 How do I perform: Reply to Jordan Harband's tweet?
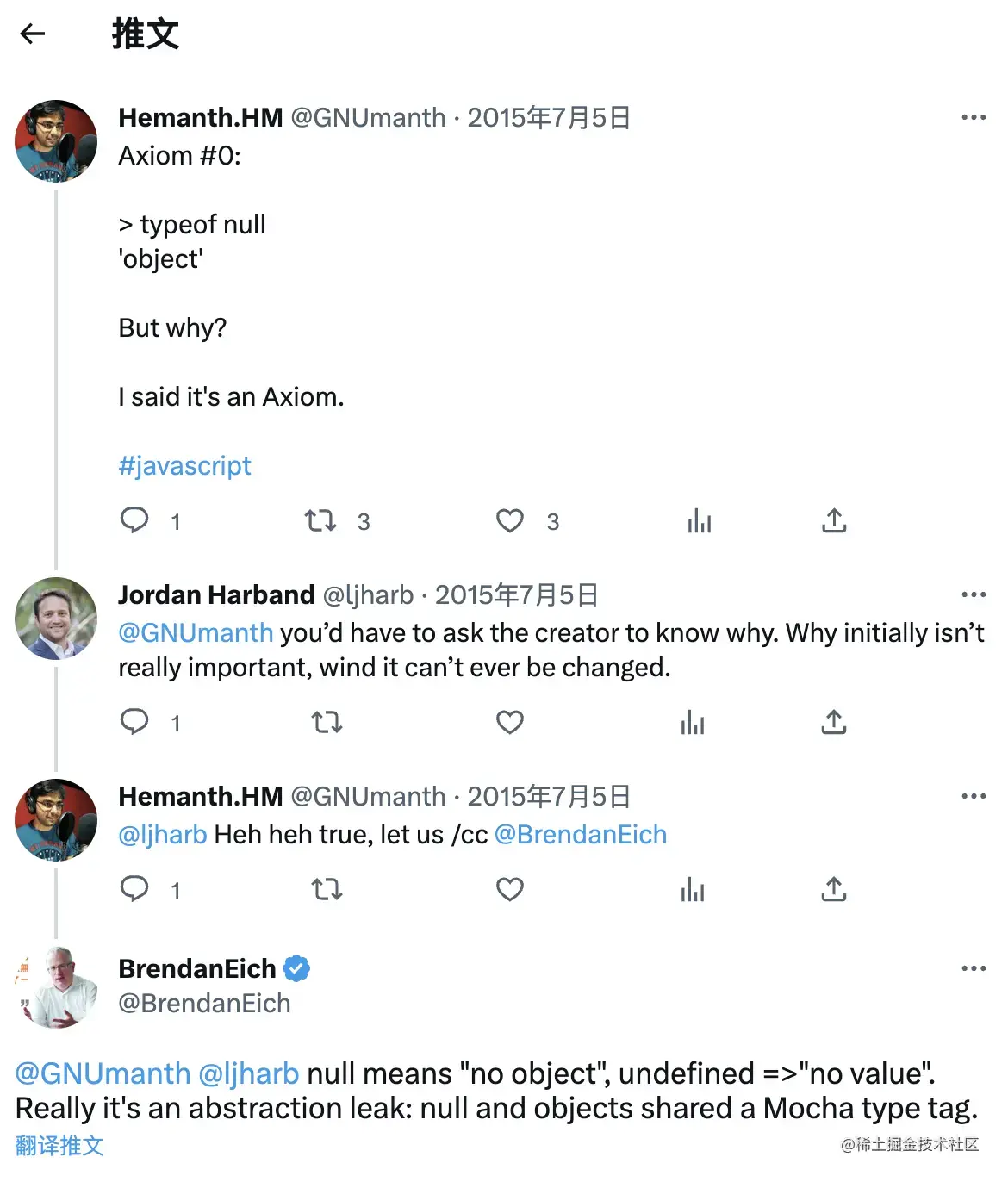[134, 722]
